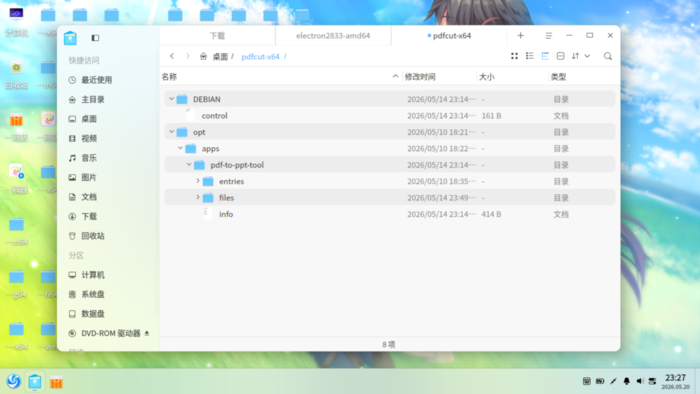The image size is (700, 394).
Task: Open the dropdown arrow beside sort
Action: (x=587, y=56)
